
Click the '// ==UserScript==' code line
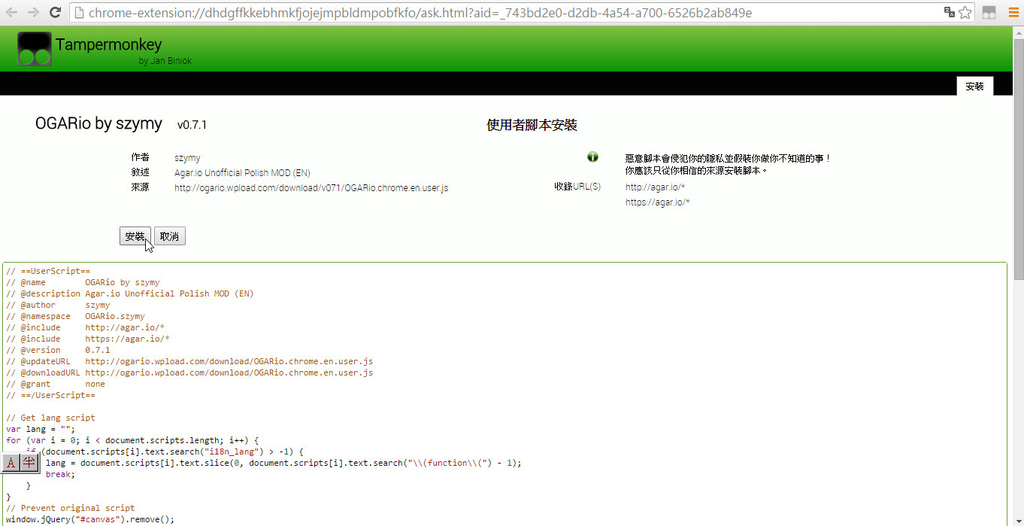(48, 271)
